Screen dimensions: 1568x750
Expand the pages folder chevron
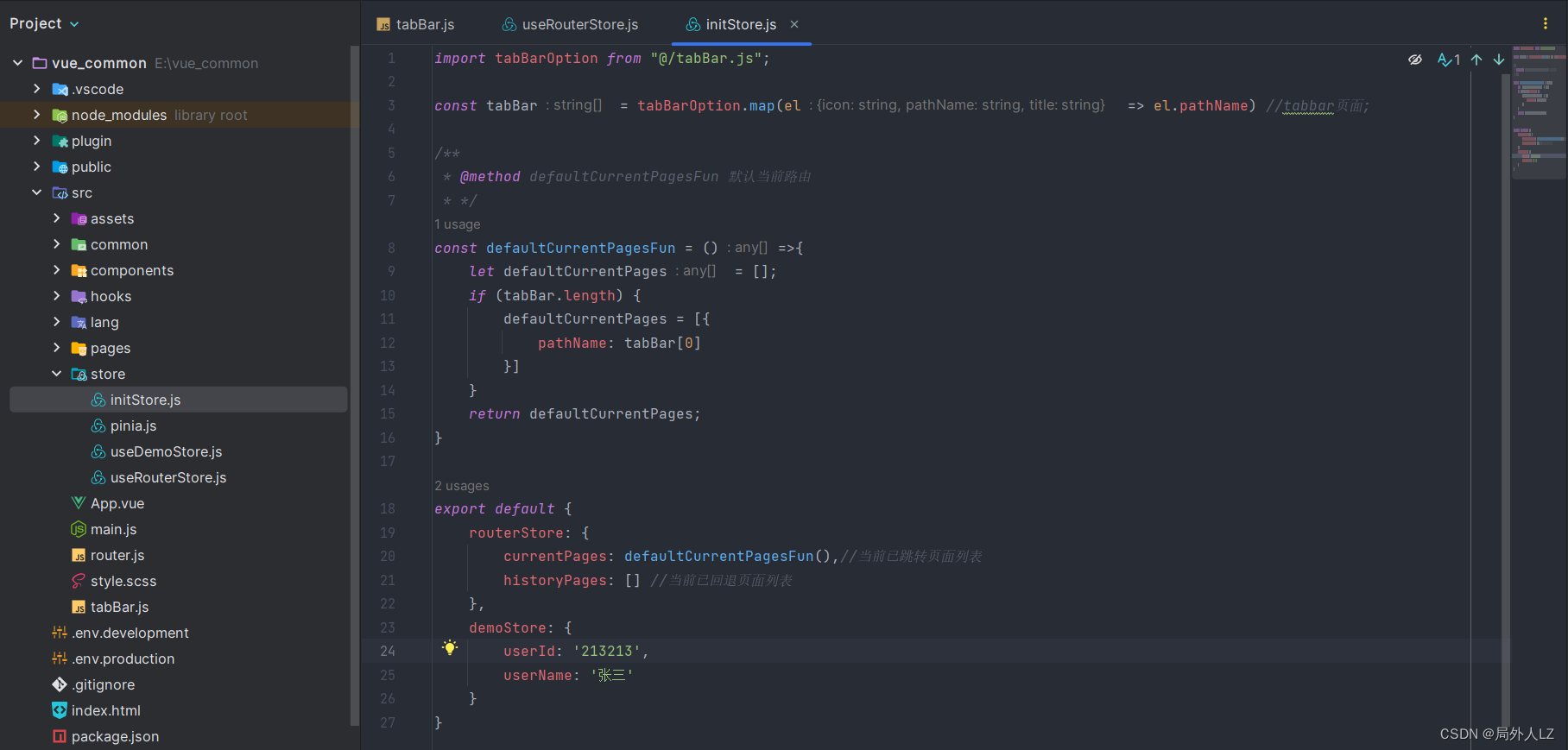pyautogui.click(x=56, y=348)
